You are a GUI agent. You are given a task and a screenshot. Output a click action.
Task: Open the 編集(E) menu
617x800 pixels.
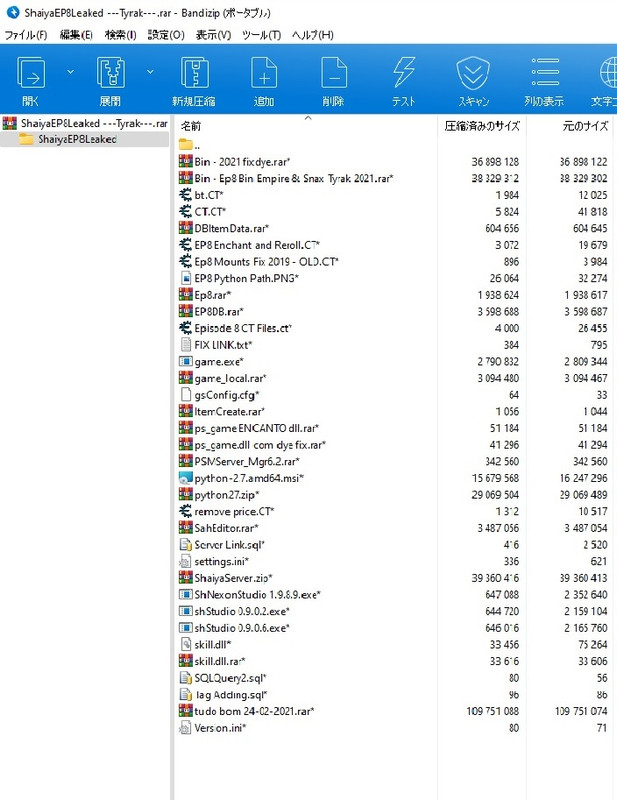(x=76, y=35)
